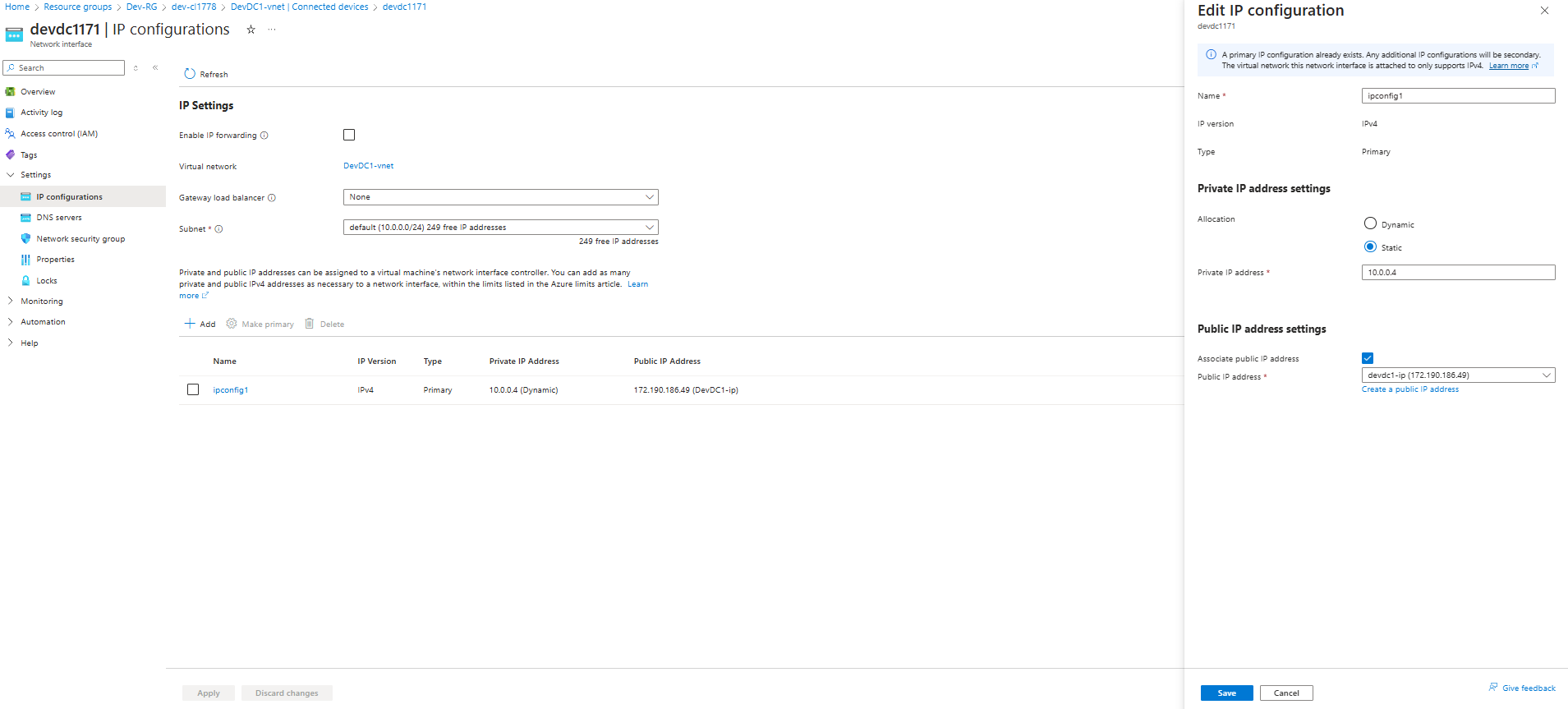1568x709 pixels.
Task: Collapse the sidebar with double chevron icon
Action: 155,68
